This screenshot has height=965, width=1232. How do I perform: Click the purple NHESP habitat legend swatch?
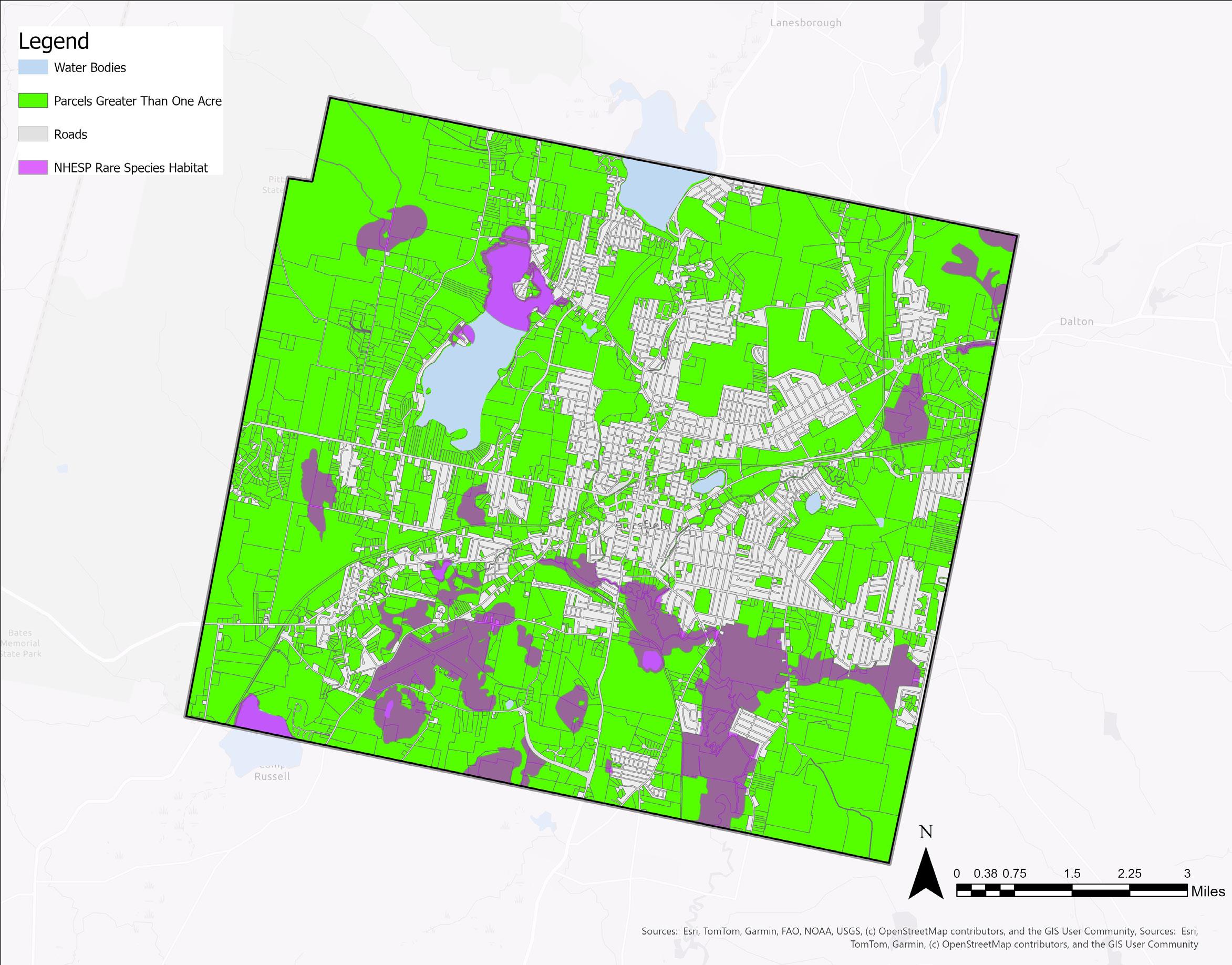pos(33,167)
